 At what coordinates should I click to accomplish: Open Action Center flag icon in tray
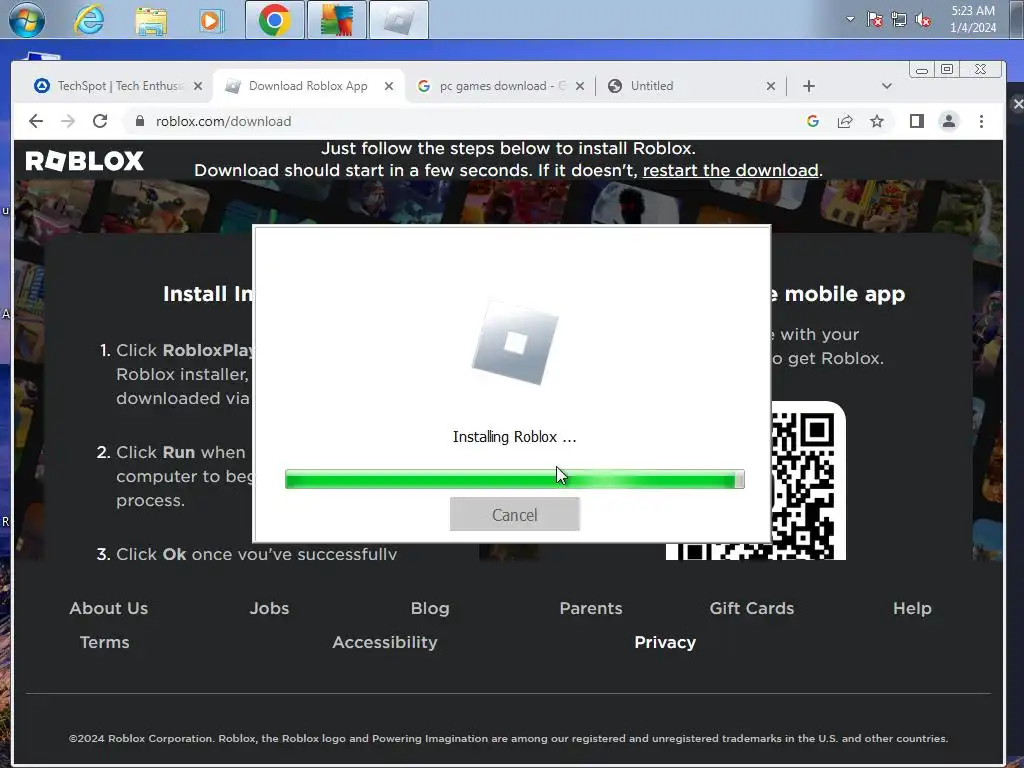coord(875,20)
